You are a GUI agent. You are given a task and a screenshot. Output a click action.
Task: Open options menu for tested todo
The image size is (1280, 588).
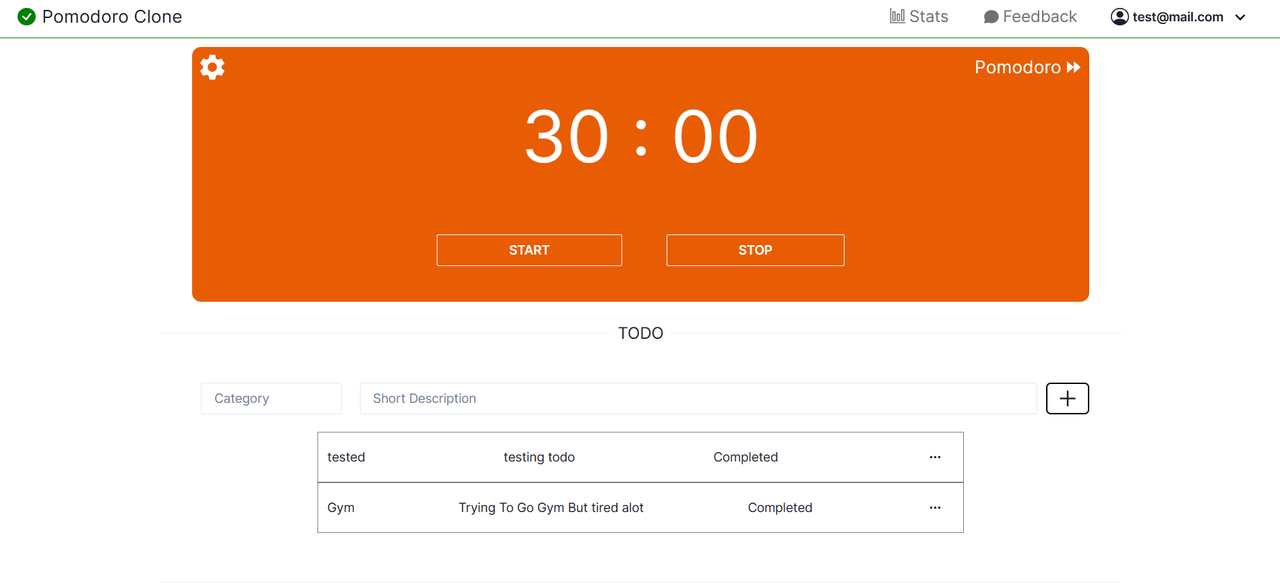935,457
